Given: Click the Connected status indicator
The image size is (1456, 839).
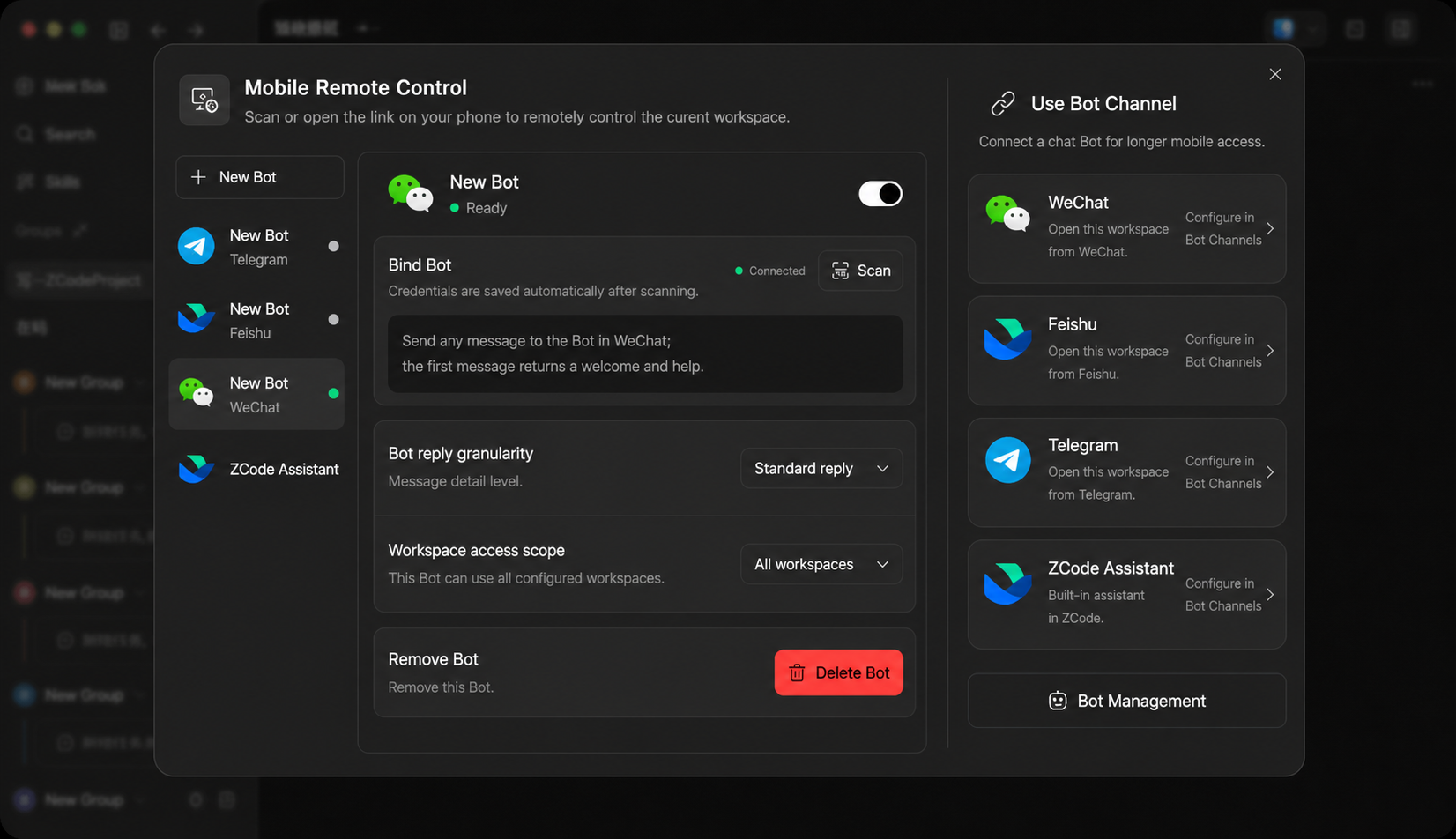Looking at the screenshot, I should (770, 271).
